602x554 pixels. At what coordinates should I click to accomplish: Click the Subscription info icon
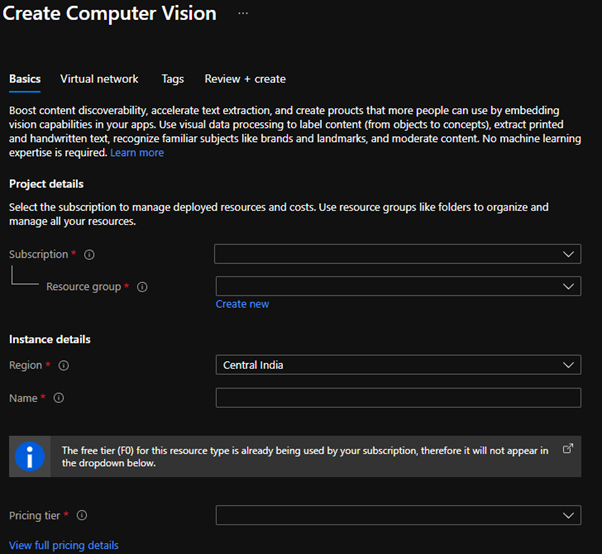89,255
